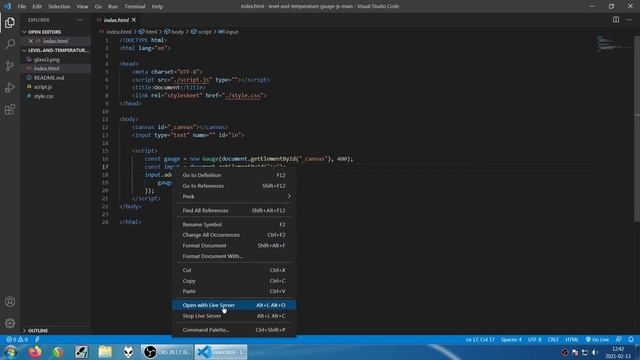The image size is (640, 360).
Task: Open the Manage gear icon
Action: pyautogui.click(x=10, y=323)
